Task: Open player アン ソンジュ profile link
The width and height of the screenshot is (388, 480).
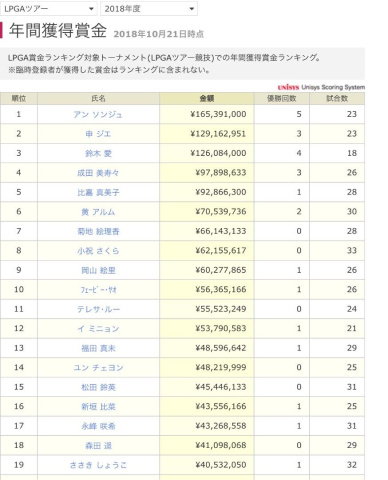Action: click(98, 114)
